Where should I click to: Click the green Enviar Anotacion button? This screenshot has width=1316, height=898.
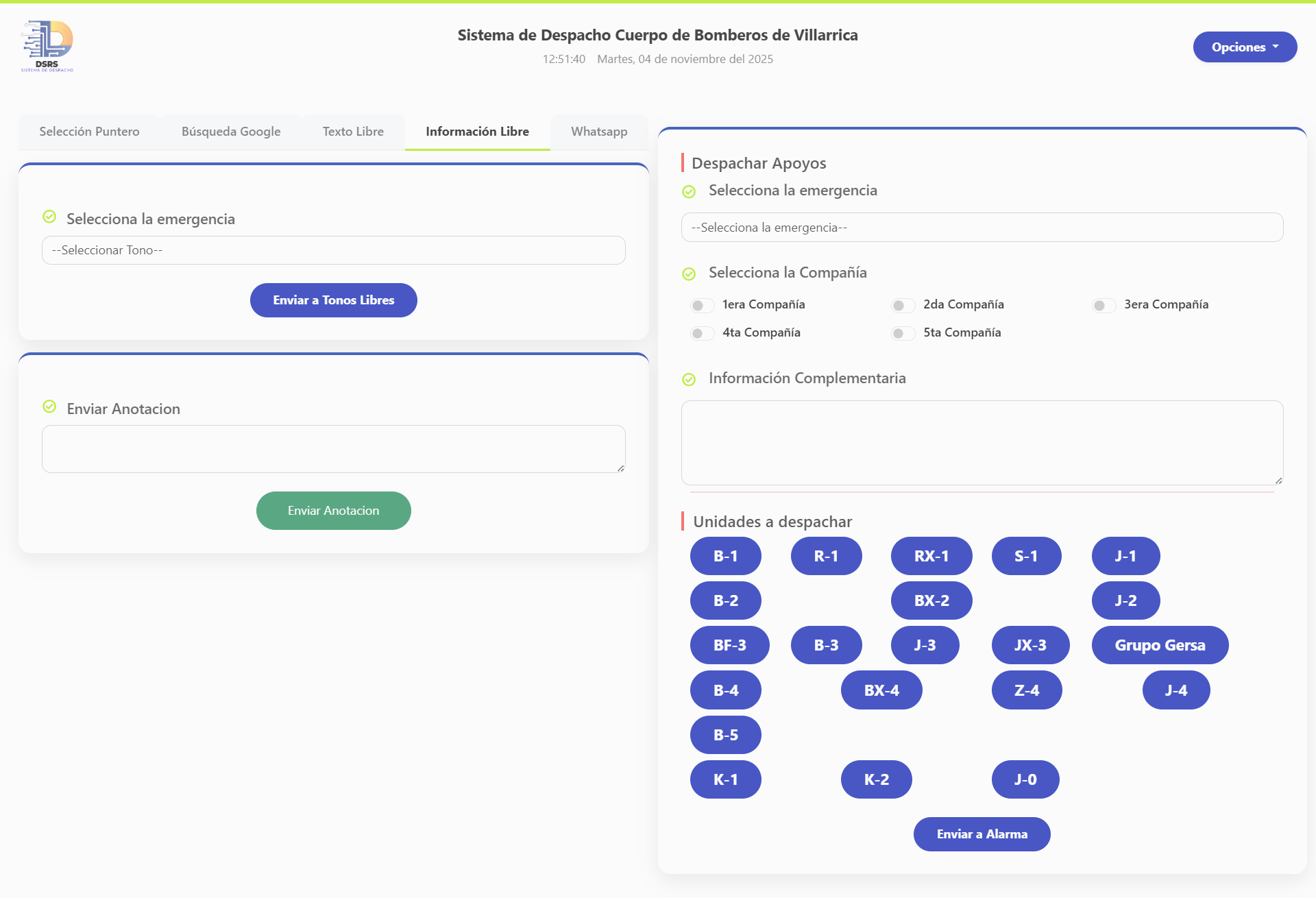(x=333, y=511)
